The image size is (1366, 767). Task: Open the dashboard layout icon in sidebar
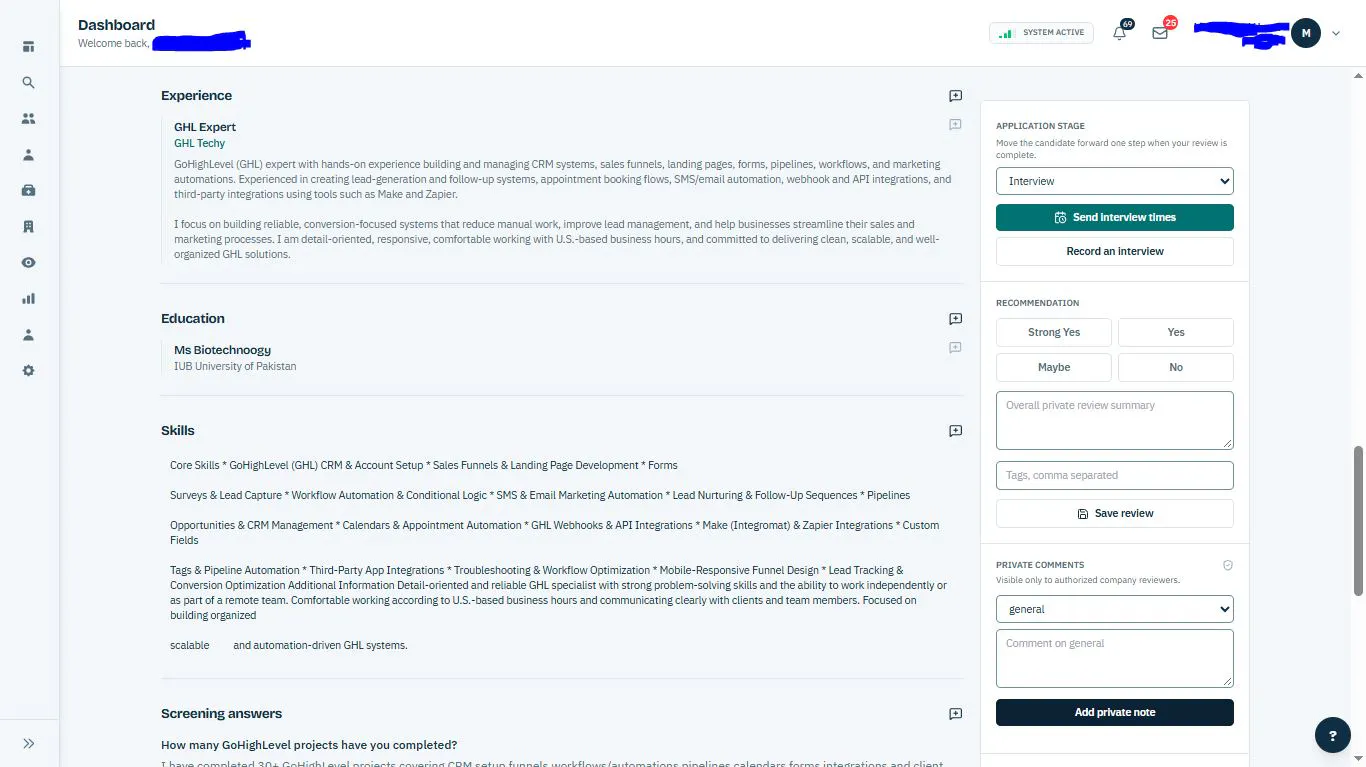[x=28, y=46]
